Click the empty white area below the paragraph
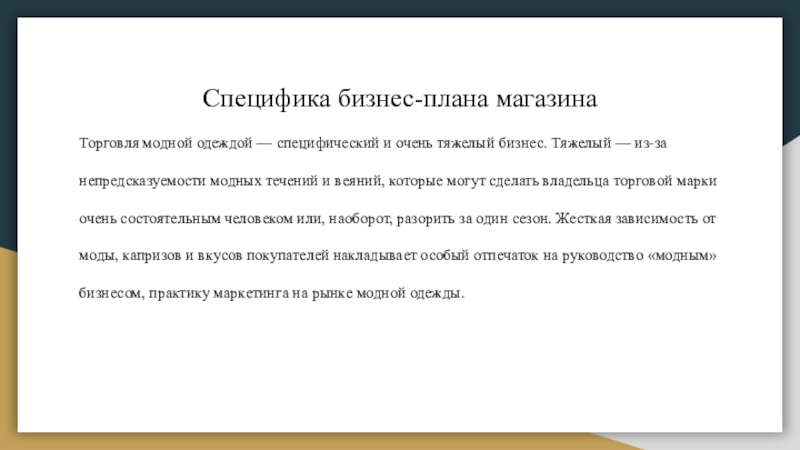 coord(399,367)
